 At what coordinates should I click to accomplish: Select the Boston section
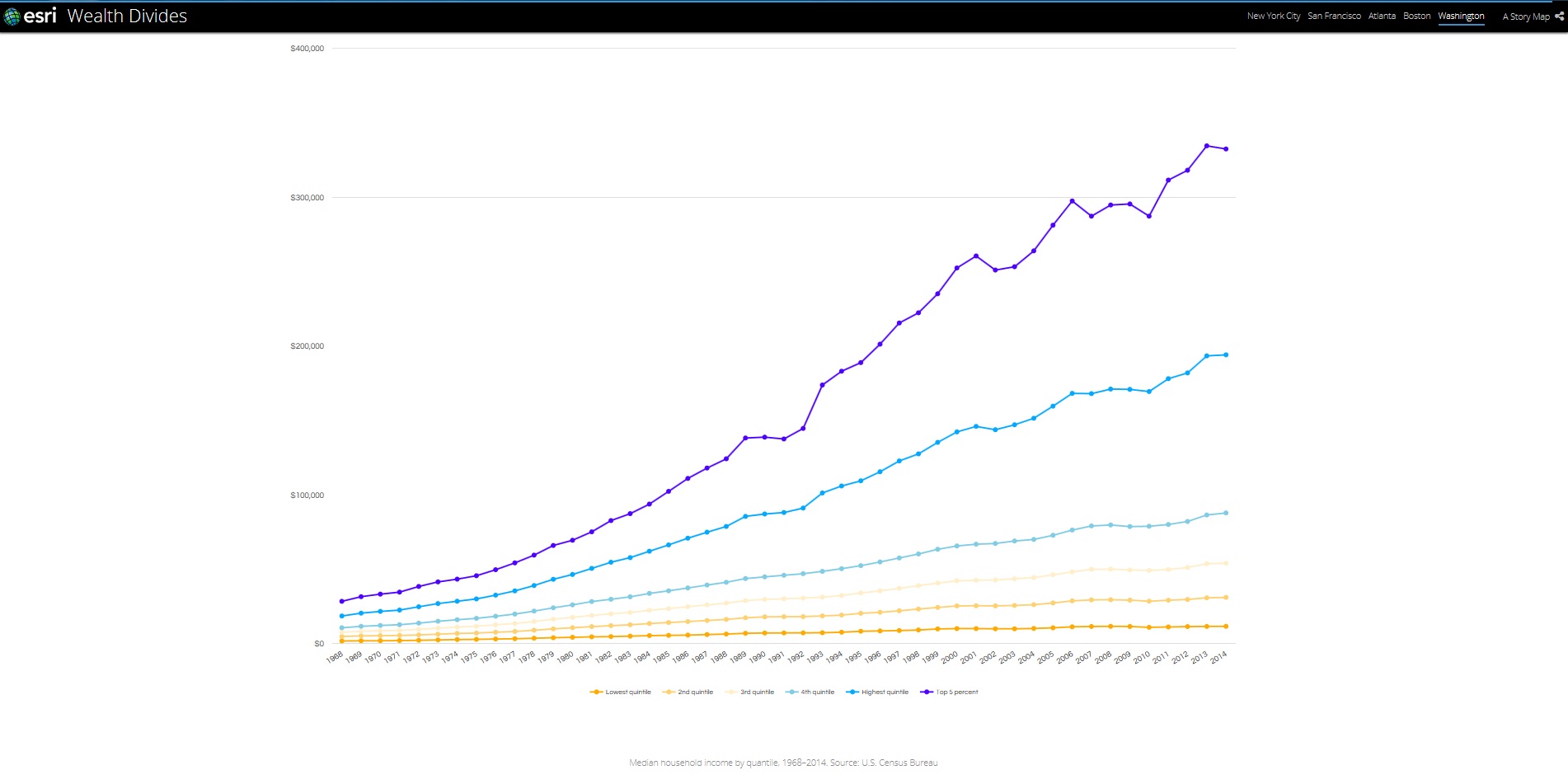tap(1416, 16)
